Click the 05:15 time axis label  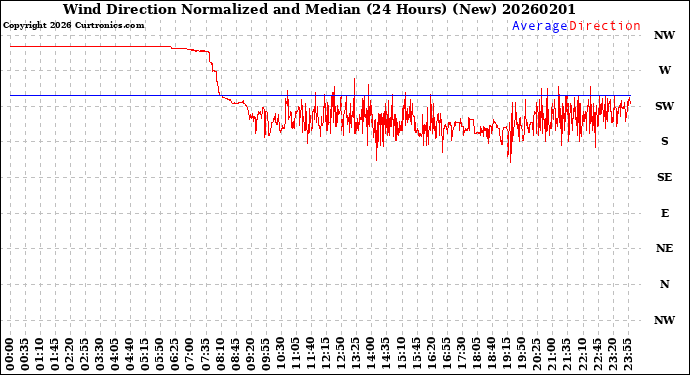click(145, 355)
